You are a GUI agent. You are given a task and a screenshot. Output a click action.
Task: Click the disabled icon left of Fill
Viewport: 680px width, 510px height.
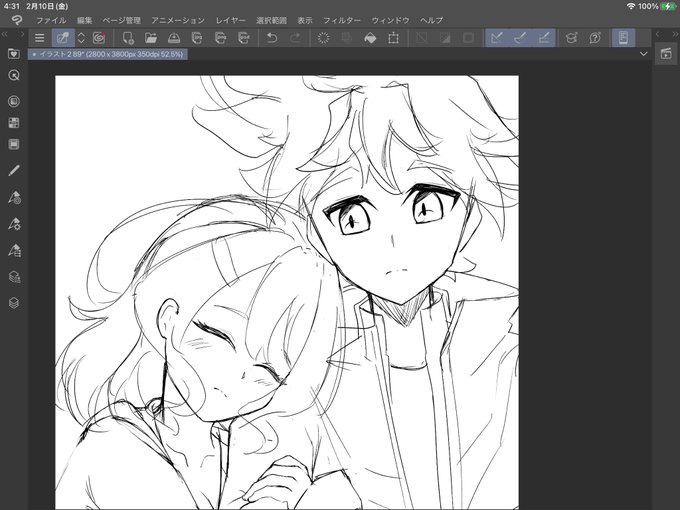click(347, 38)
